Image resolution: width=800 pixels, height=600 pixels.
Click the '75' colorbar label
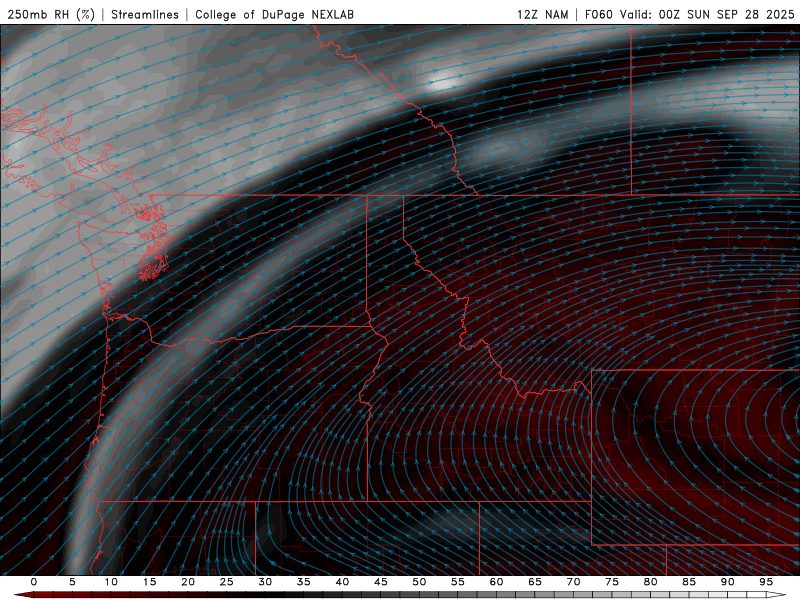pos(612,582)
